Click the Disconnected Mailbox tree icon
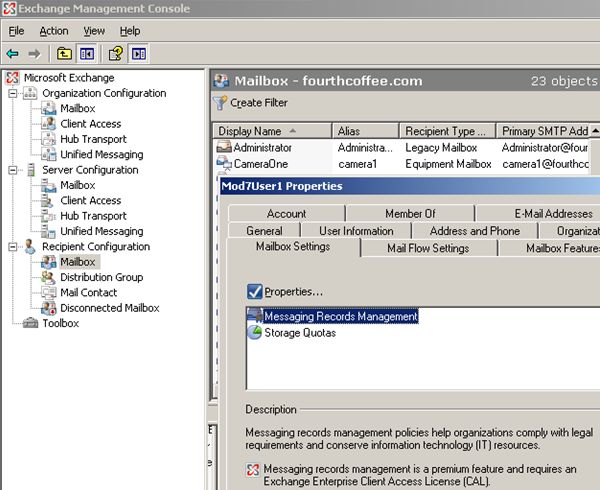The width and height of the screenshot is (600, 490). tap(49, 308)
